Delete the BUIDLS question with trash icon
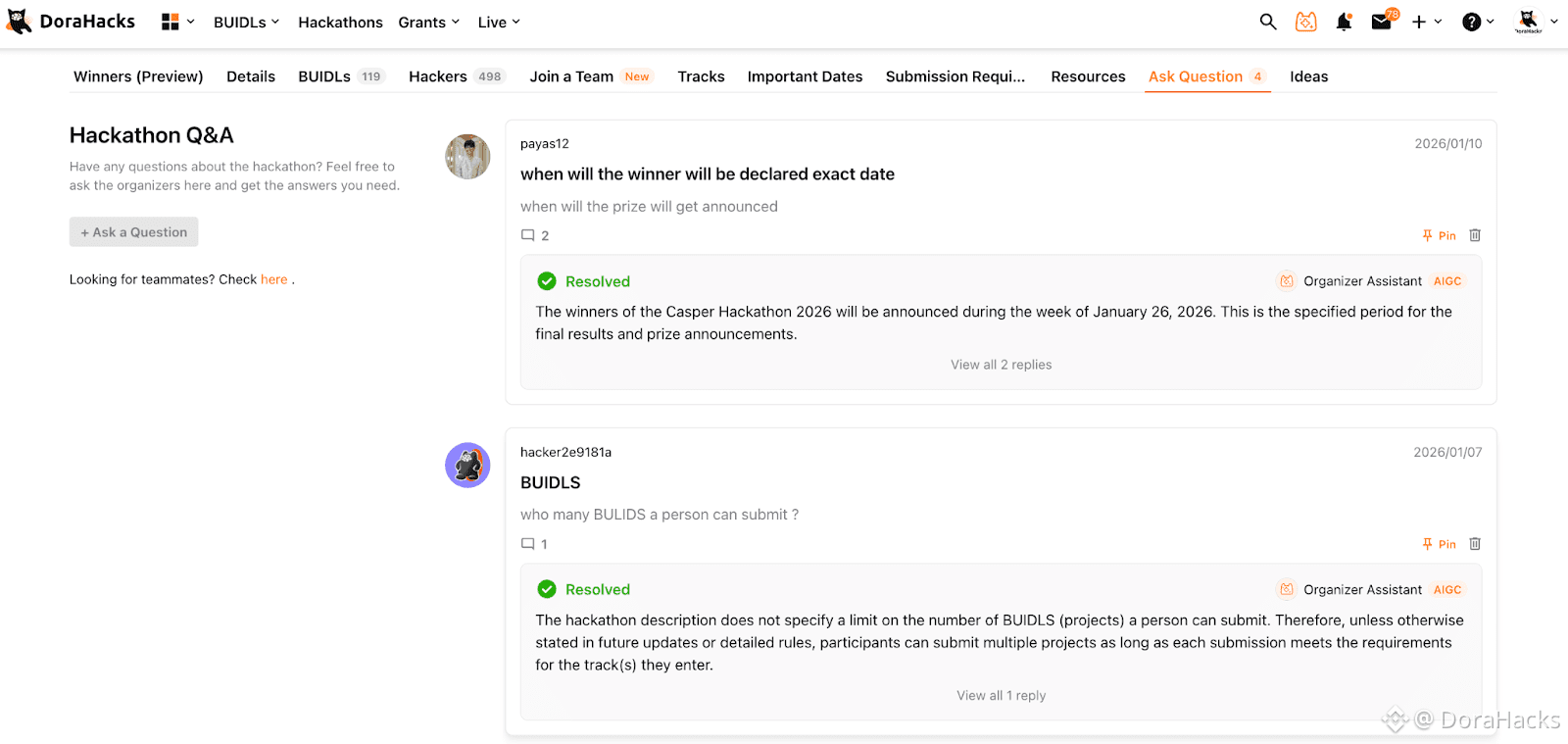Image resolution: width=1568 pixels, height=744 pixels. pyautogui.click(x=1475, y=544)
